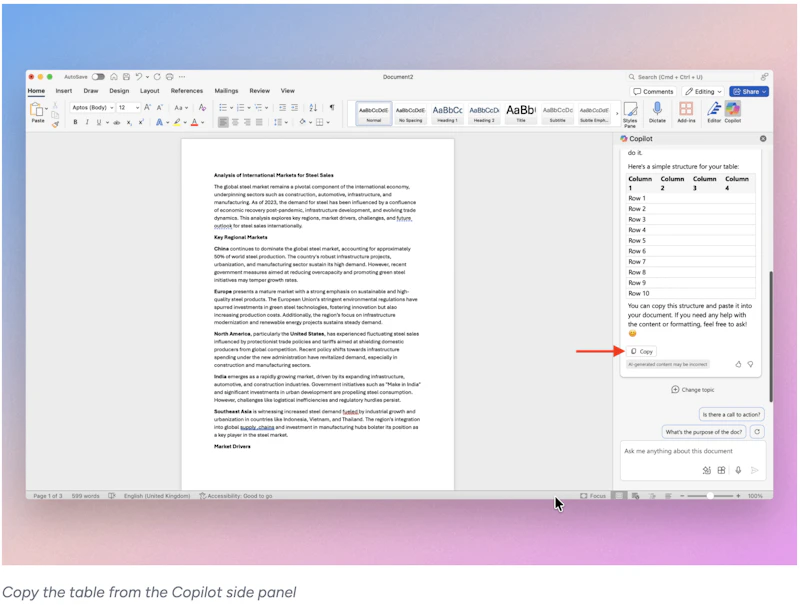
Task: Open the Copilot ribbon button
Action: (x=733, y=112)
